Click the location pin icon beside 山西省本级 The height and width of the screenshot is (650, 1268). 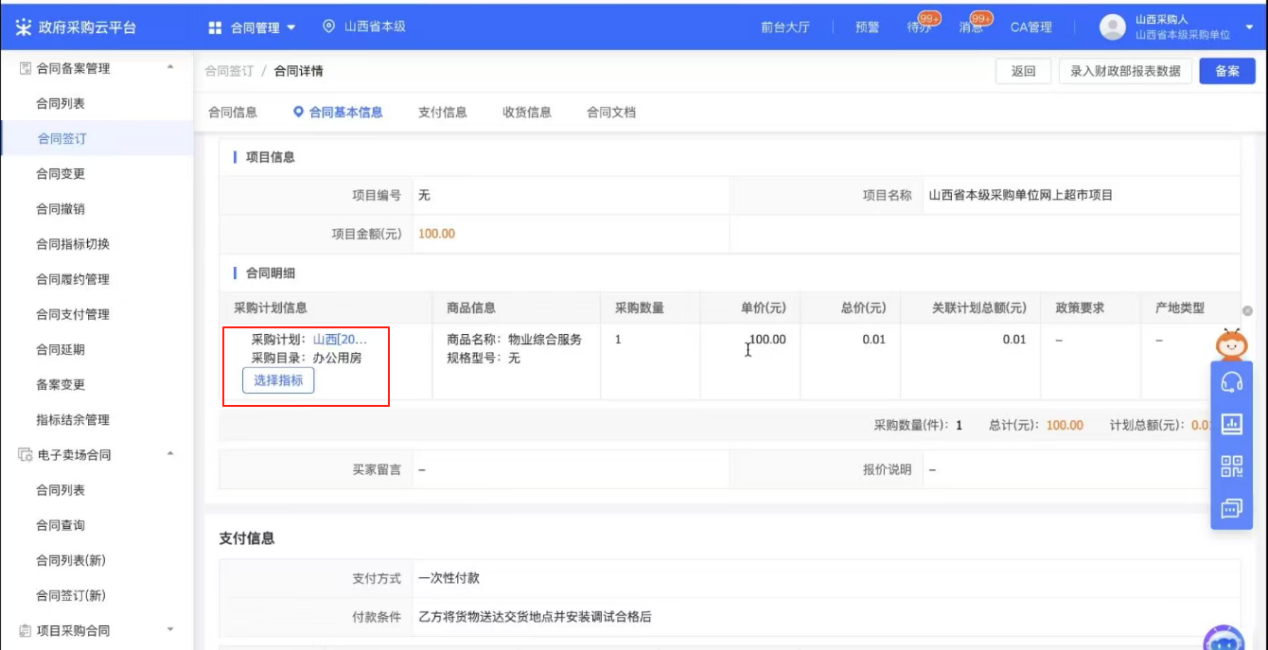click(x=329, y=26)
